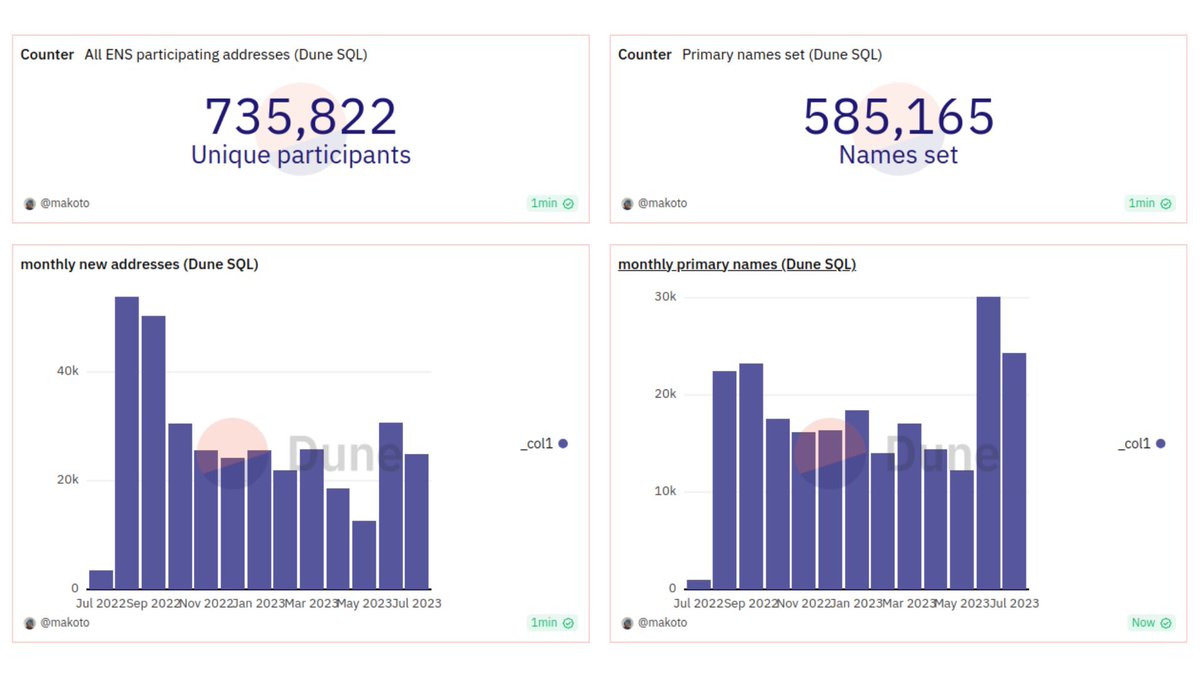The height and width of the screenshot is (675, 1200).
Task: Open 'monthly primary names (Dune SQL)' title link
Action: point(737,264)
